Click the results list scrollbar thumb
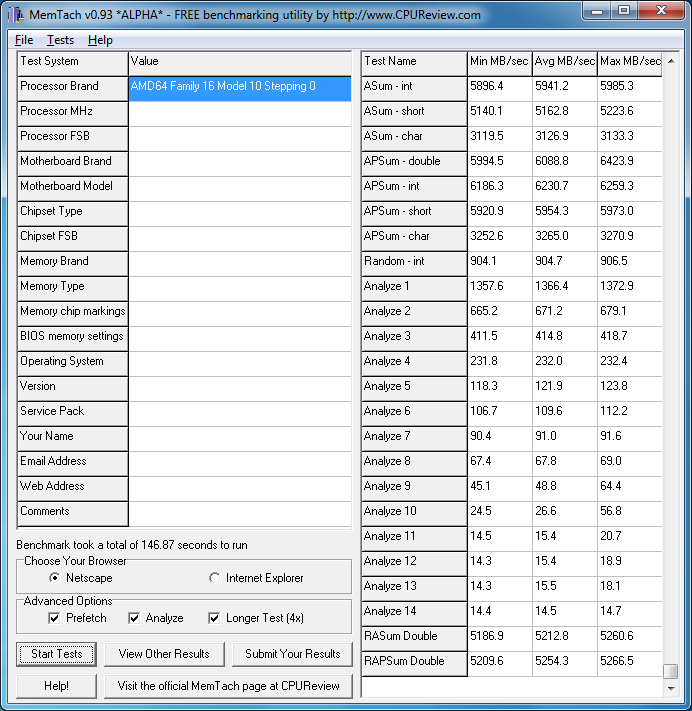 click(671, 671)
